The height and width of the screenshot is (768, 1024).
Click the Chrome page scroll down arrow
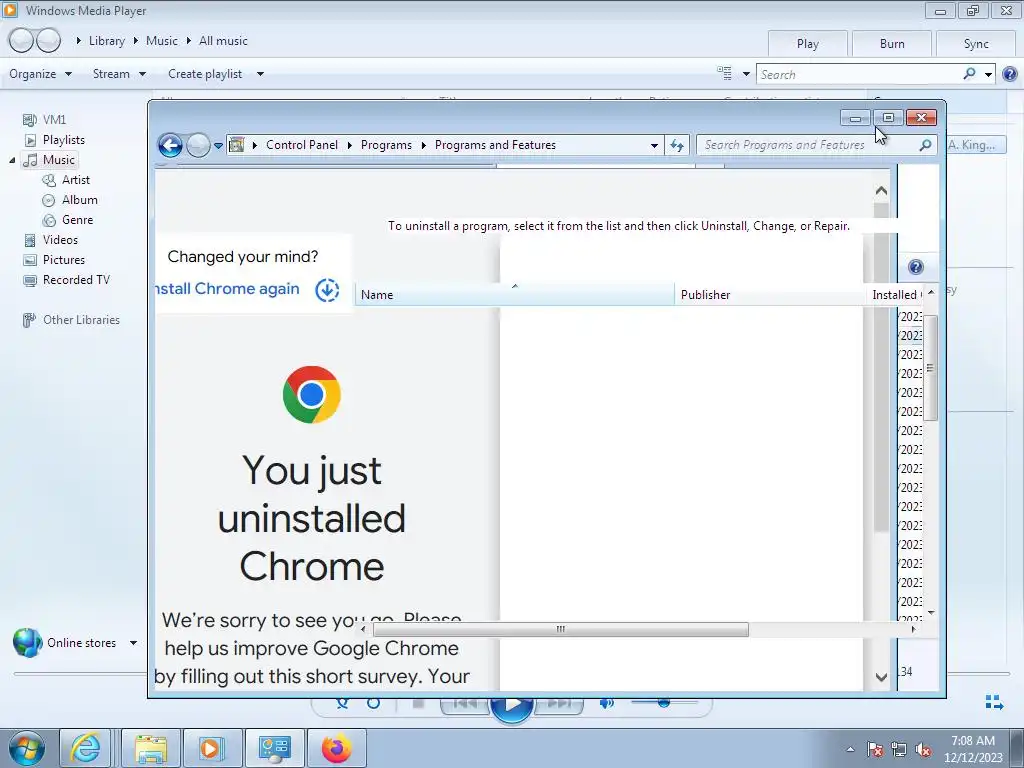pos(881,677)
